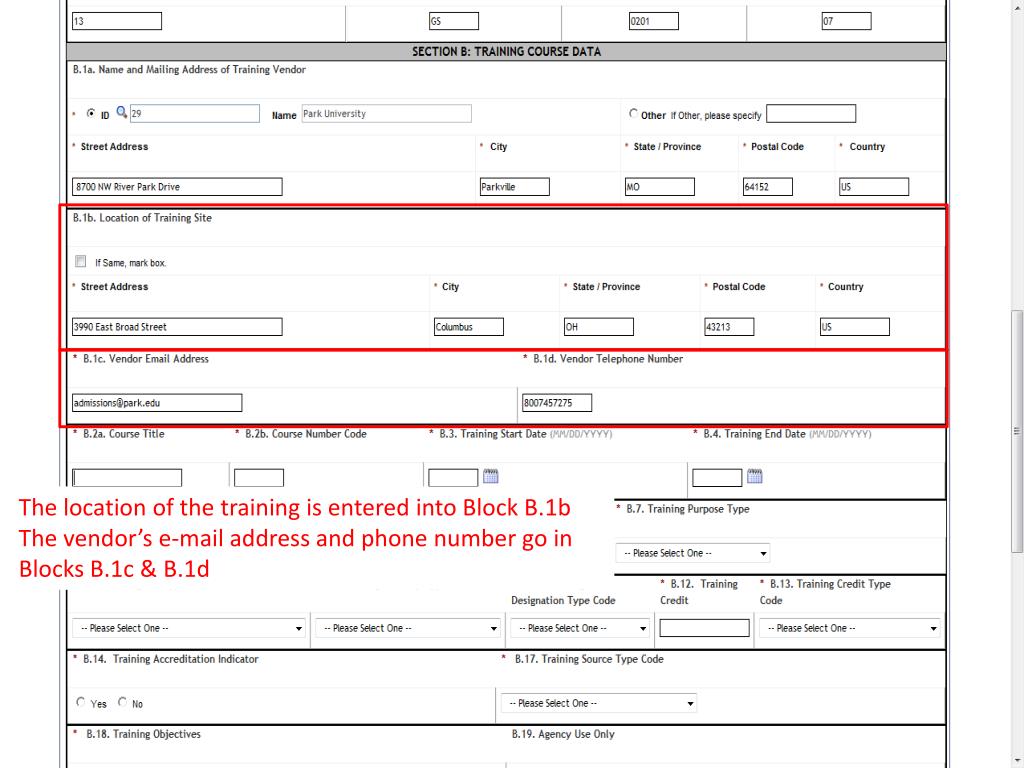Screen dimensions: 1024x768
Task: Click the training site State field OH
Action: [599, 327]
